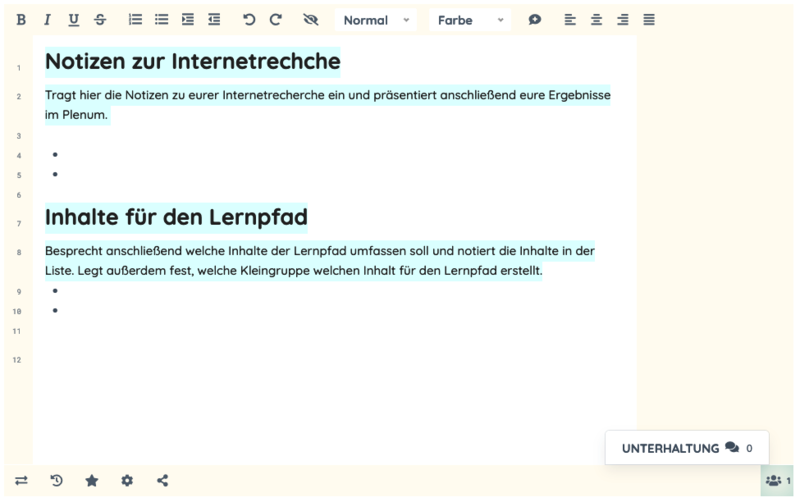Toggle underline formatting

(73, 20)
